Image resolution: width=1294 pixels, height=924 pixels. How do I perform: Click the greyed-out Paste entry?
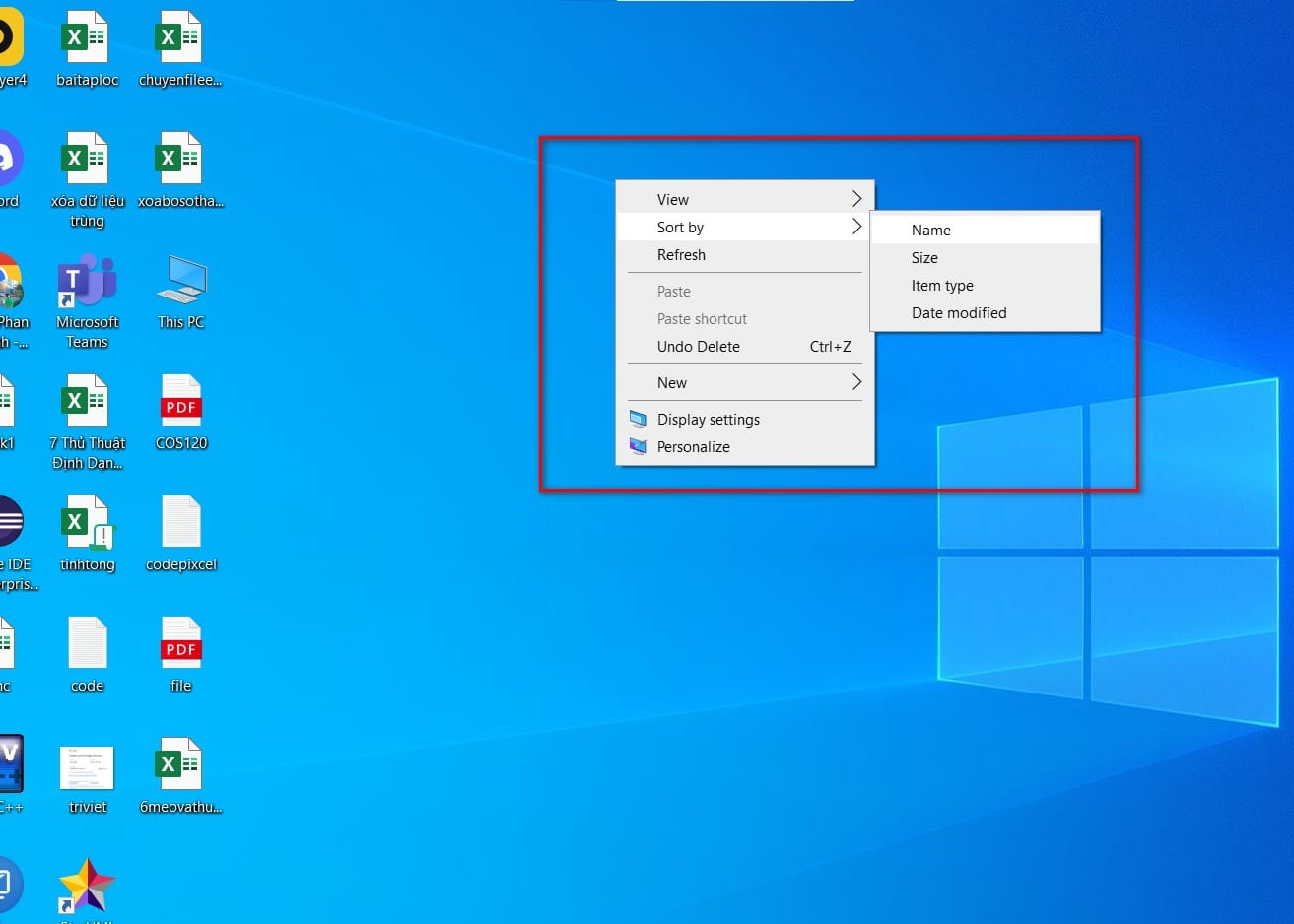(745, 291)
